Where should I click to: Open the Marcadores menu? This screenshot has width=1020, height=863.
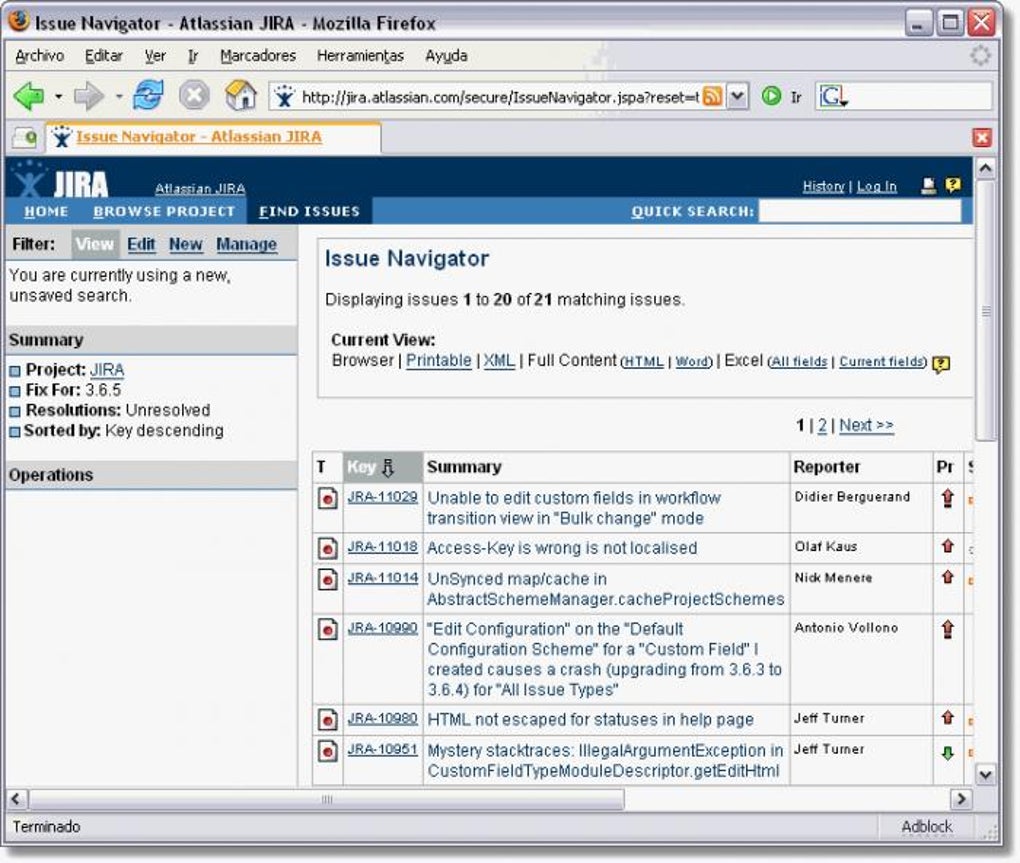[x=258, y=56]
